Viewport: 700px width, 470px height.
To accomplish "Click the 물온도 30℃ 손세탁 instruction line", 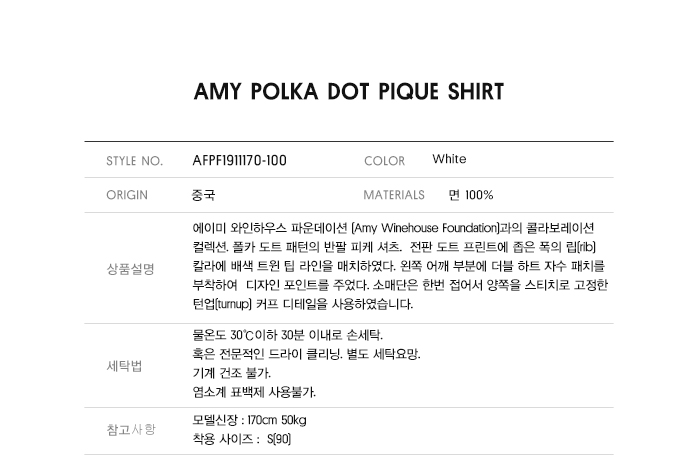I will [x=287, y=335].
